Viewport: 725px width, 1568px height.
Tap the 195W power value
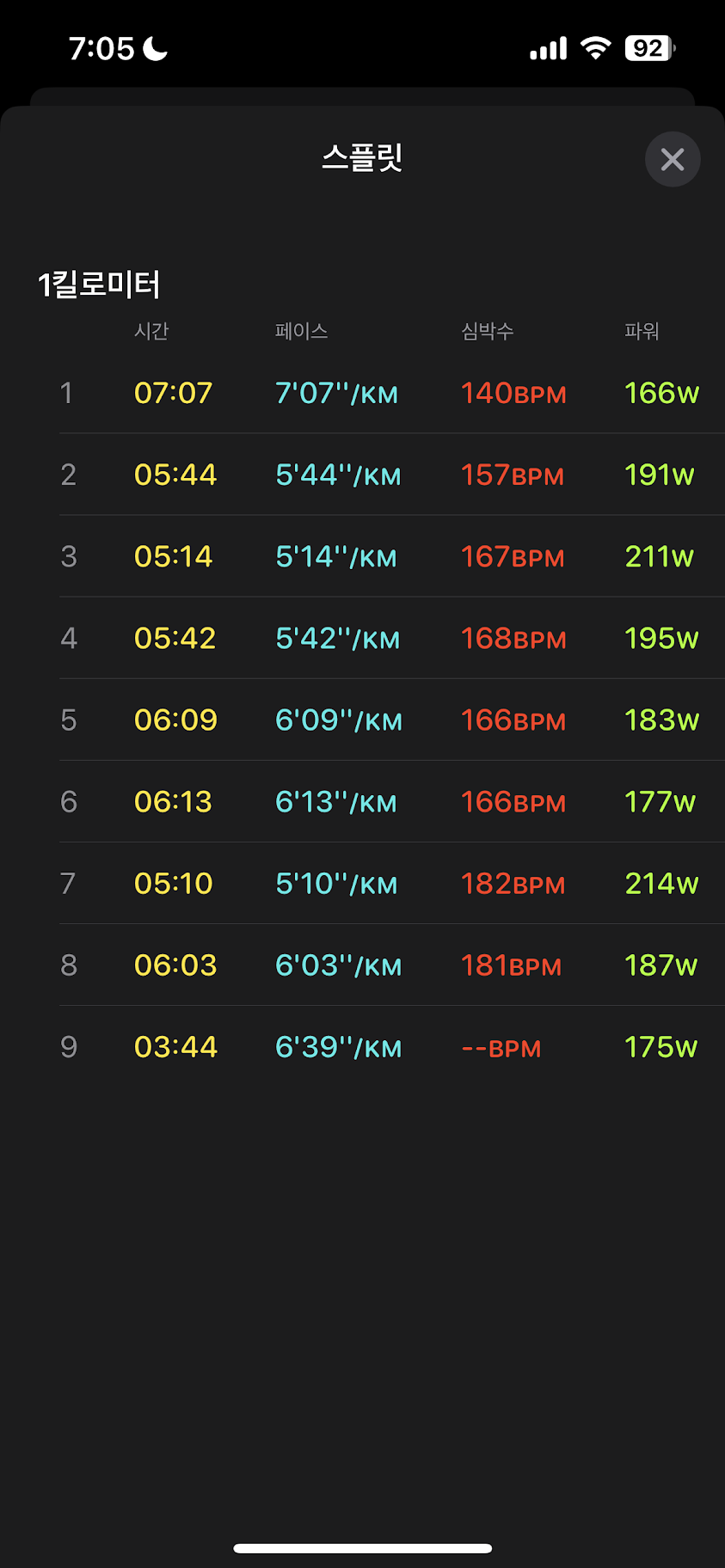click(x=660, y=639)
